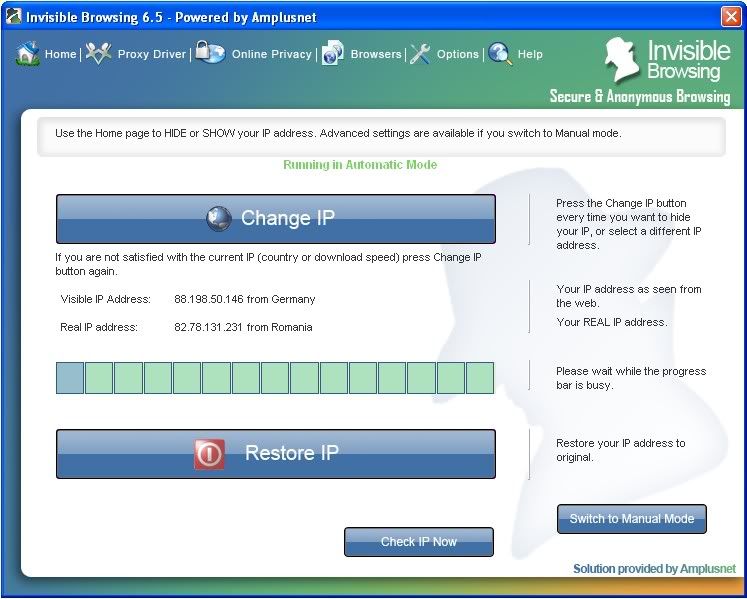Select the Options menu label
This screenshot has width=747, height=599.
click(x=457, y=54)
